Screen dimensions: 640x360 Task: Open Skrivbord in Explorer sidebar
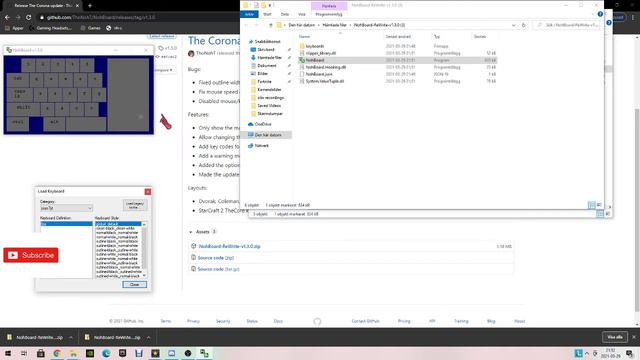266,49
